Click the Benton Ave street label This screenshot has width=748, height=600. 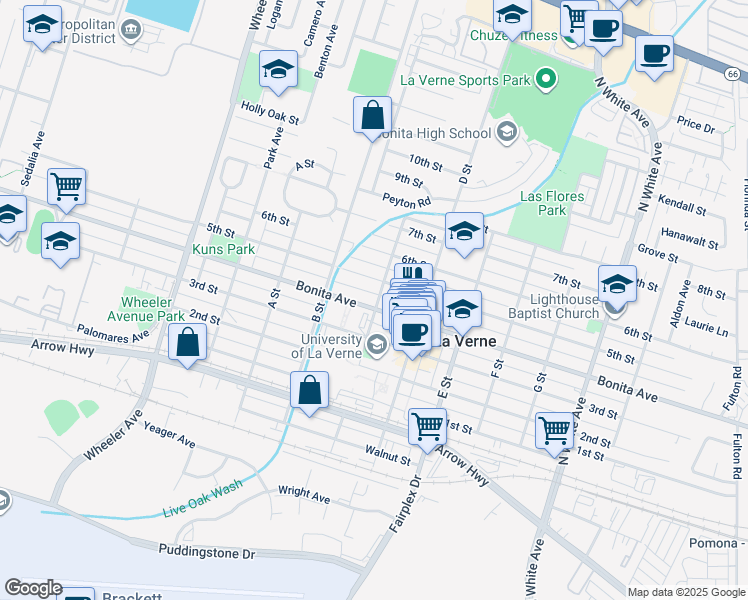click(x=326, y=52)
